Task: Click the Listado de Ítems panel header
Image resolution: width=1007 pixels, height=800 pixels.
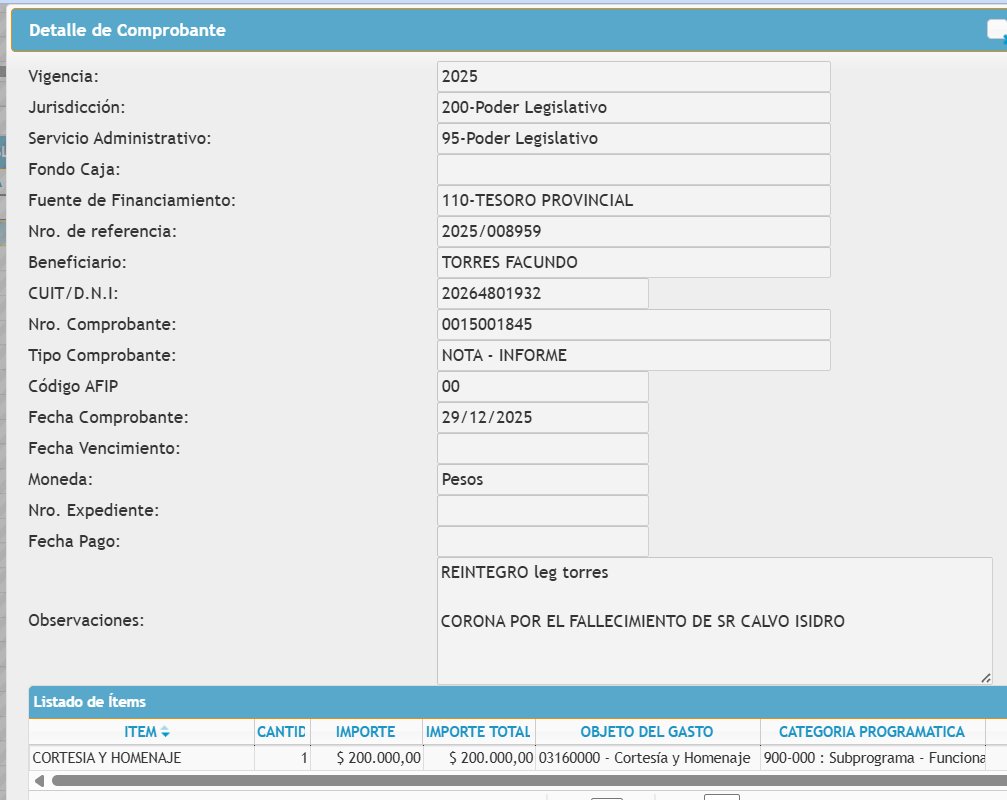Action: pyautogui.click(x=518, y=702)
